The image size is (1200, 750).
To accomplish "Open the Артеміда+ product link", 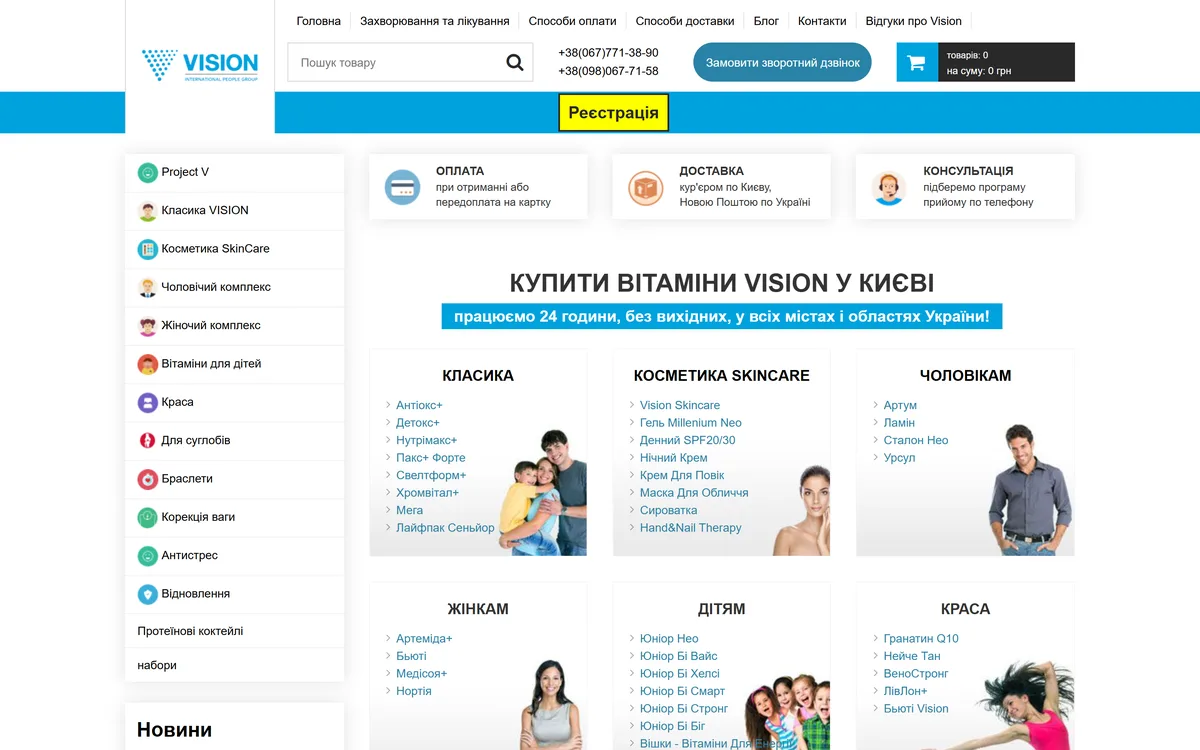I will point(424,639).
